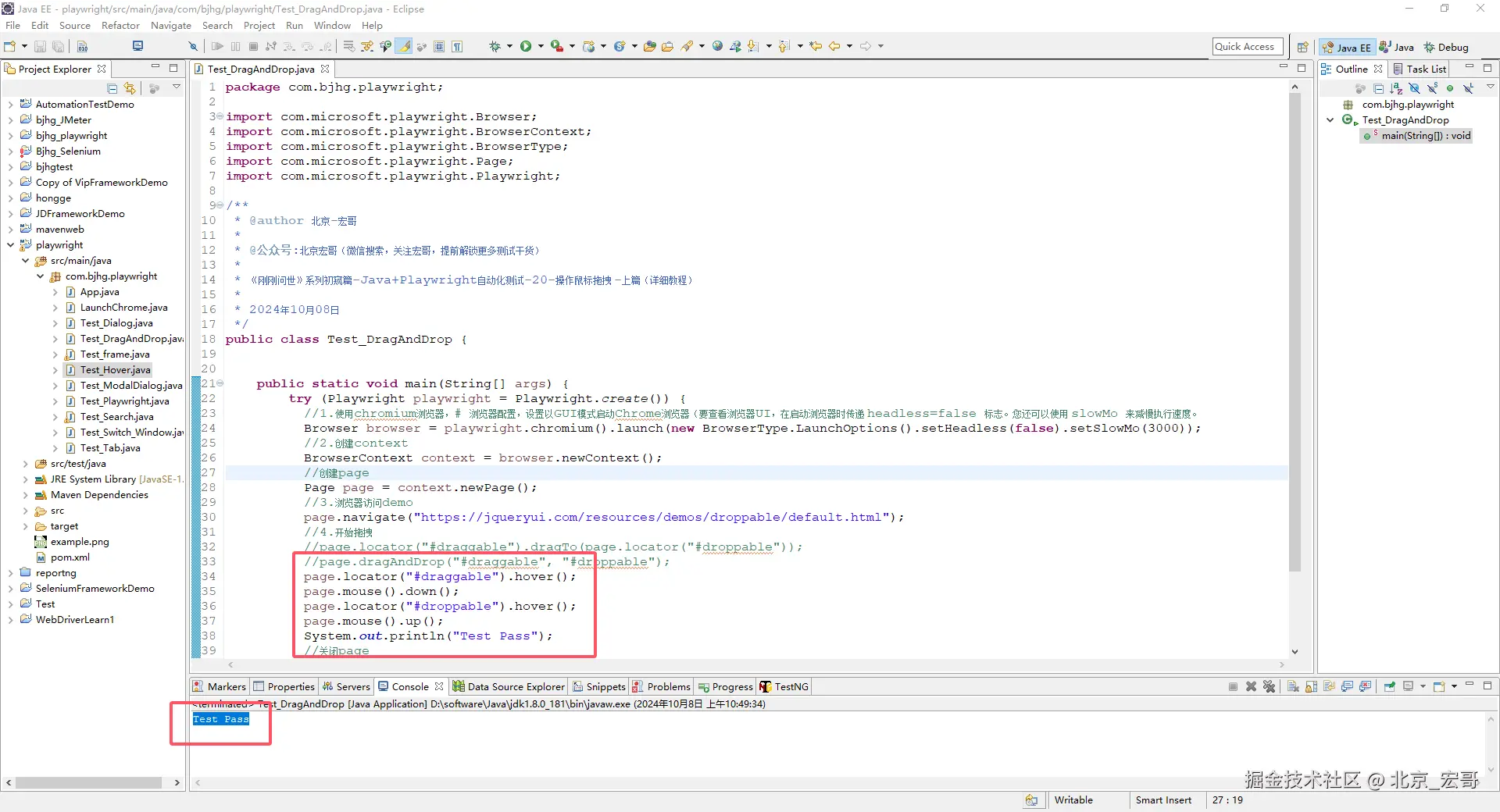1500x812 pixels.
Task: Run the program with the green Run icon
Action: [x=526, y=46]
